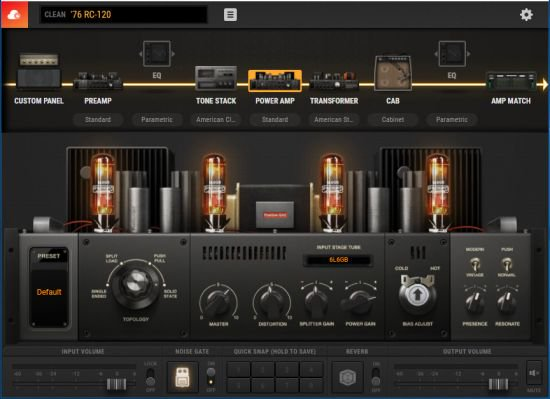Click the Bias Adjust knob
The height and width of the screenshot is (399, 550).
tap(417, 295)
